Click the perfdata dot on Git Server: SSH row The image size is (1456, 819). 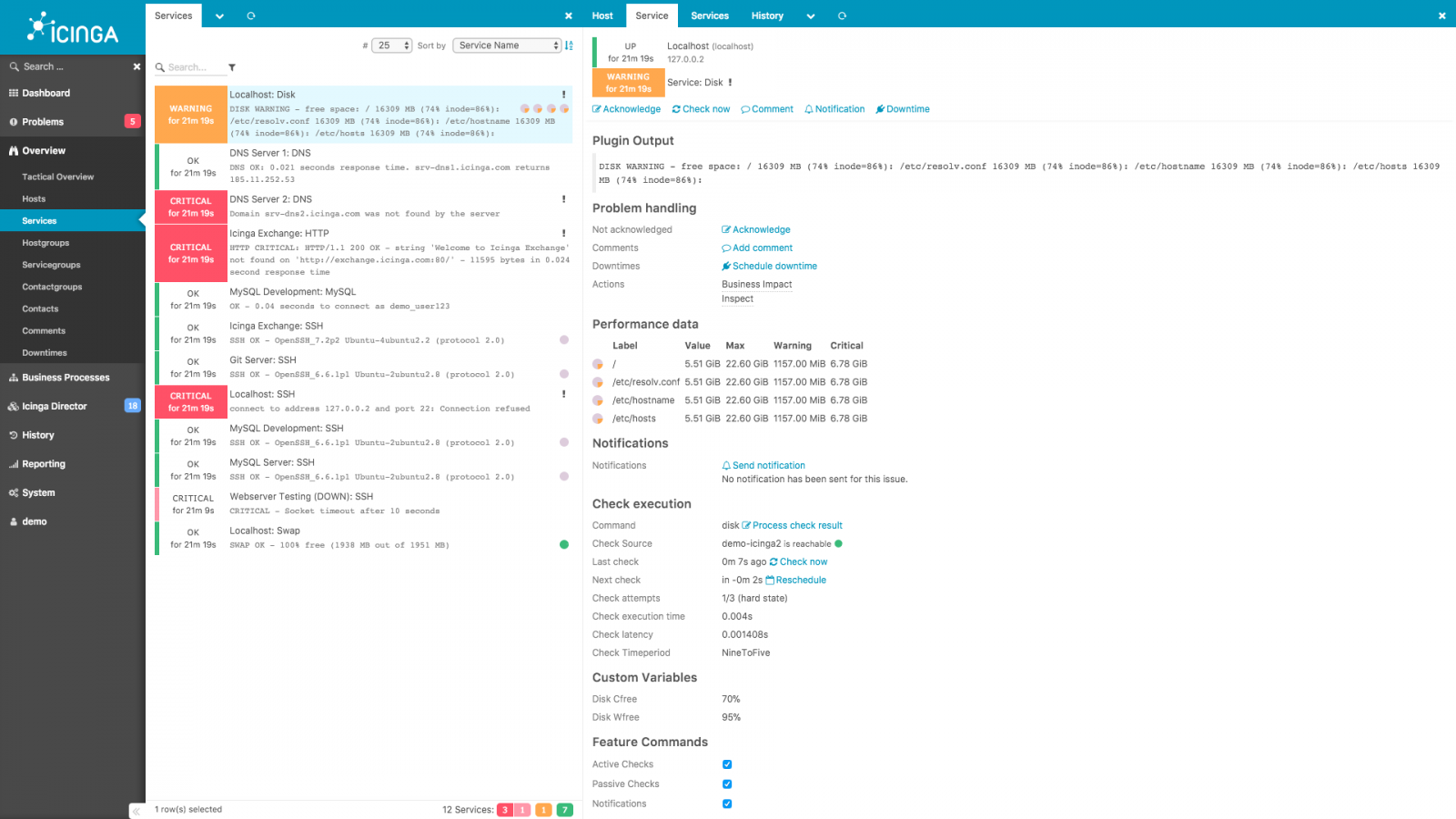coord(564,374)
